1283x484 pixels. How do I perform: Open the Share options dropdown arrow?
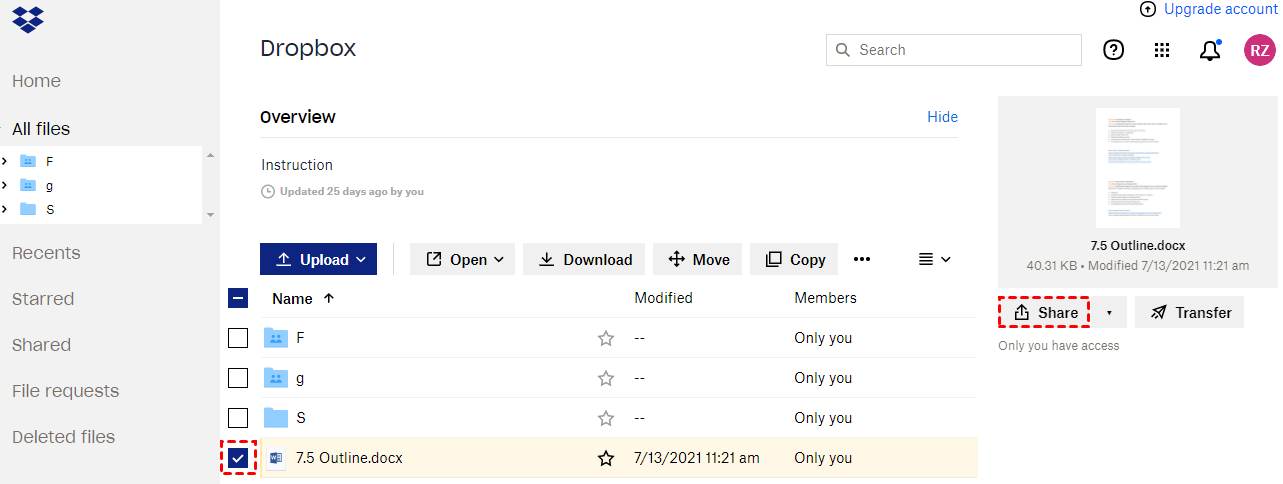click(x=1108, y=313)
